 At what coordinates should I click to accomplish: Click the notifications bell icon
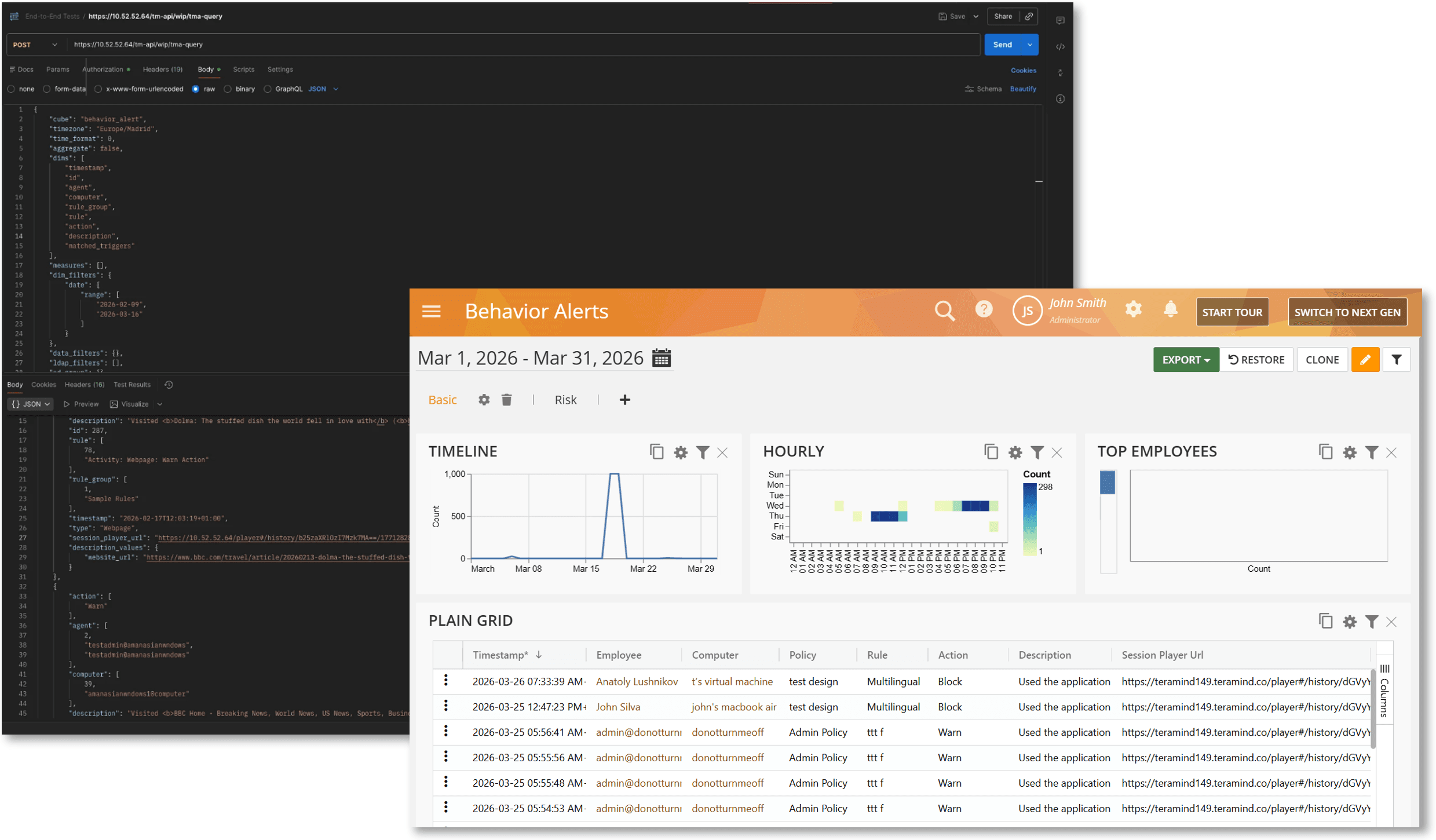pyautogui.click(x=1170, y=309)
